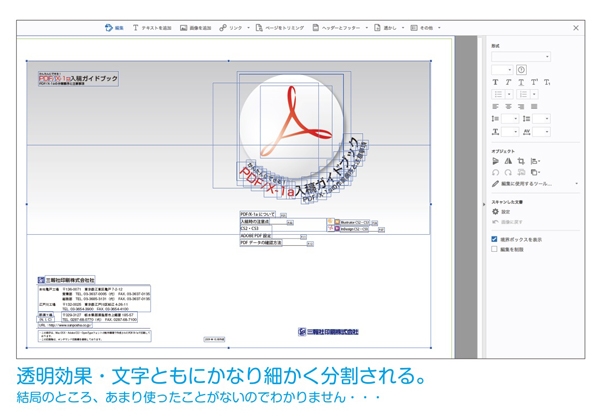Apply subscript formatting
Image resolution: width=600 pixels, height=420 pixels.
point(547,82)
